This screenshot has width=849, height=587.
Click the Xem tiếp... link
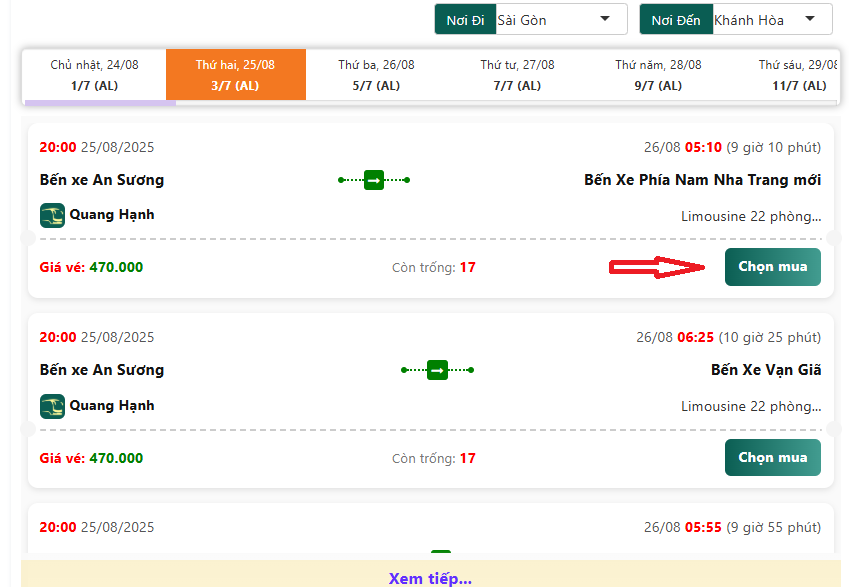[x=430, y=578]
